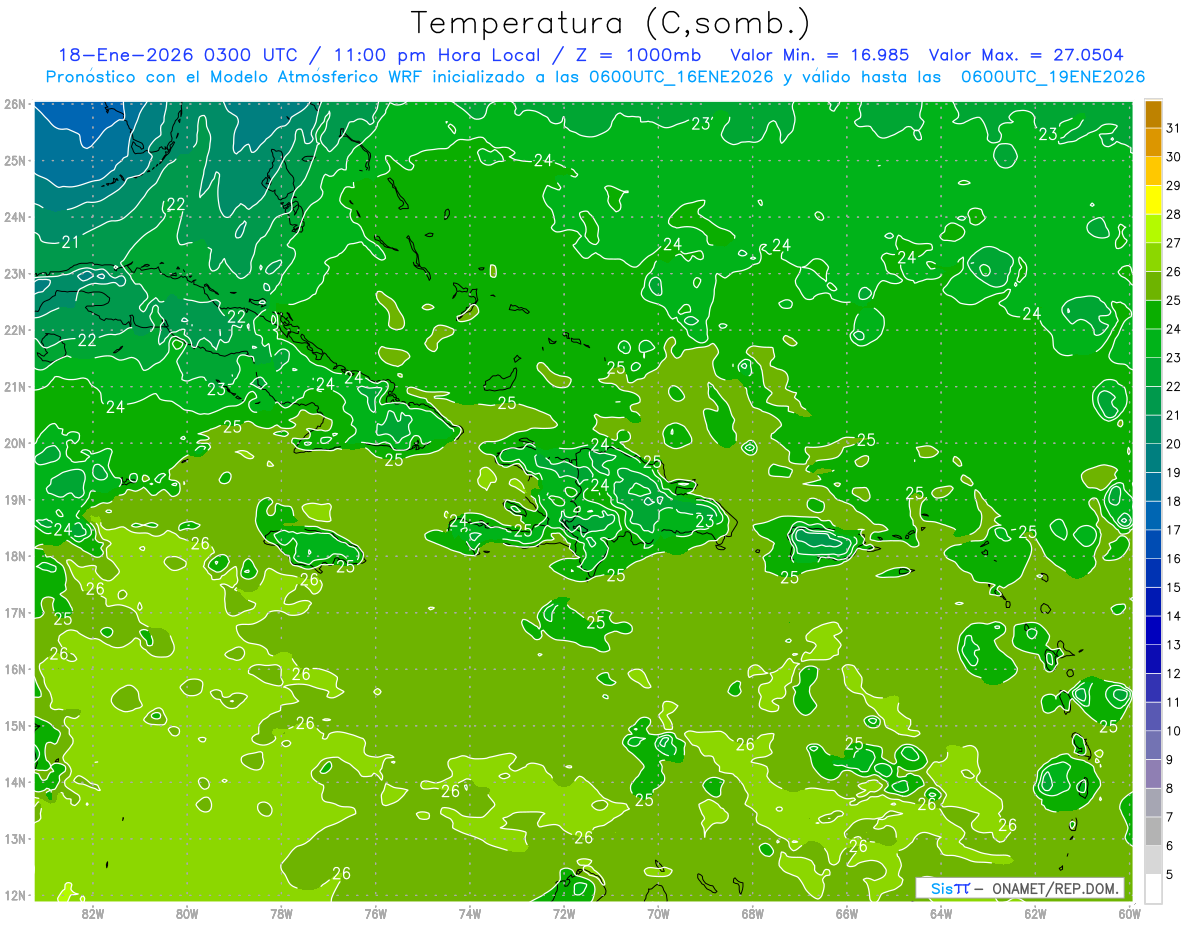Click the '19N' latitude axis label
Viewport: 1200px width, 927px height.
pyautogui.click(x=15, y=499)
